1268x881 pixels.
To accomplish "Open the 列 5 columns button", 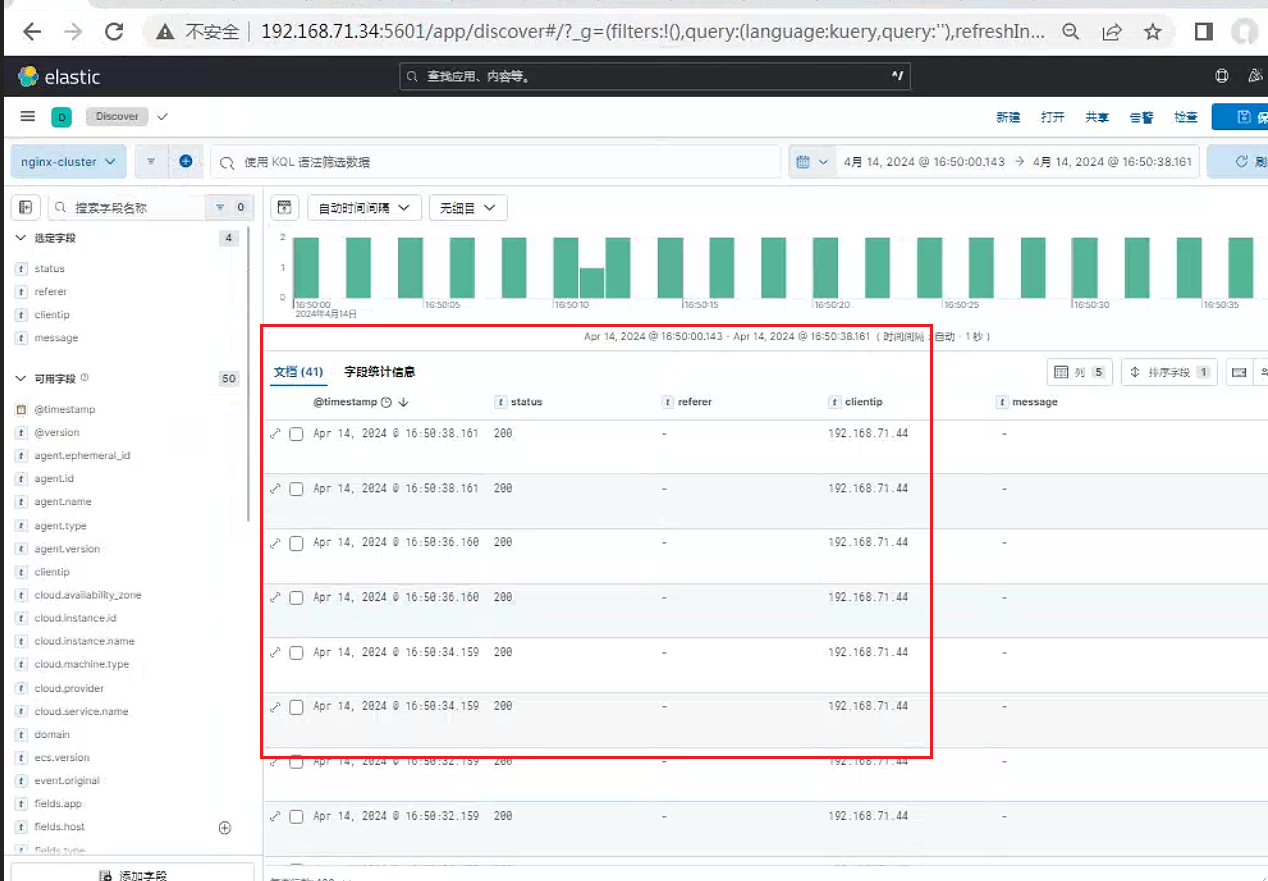I will (x=1079, y=373).
